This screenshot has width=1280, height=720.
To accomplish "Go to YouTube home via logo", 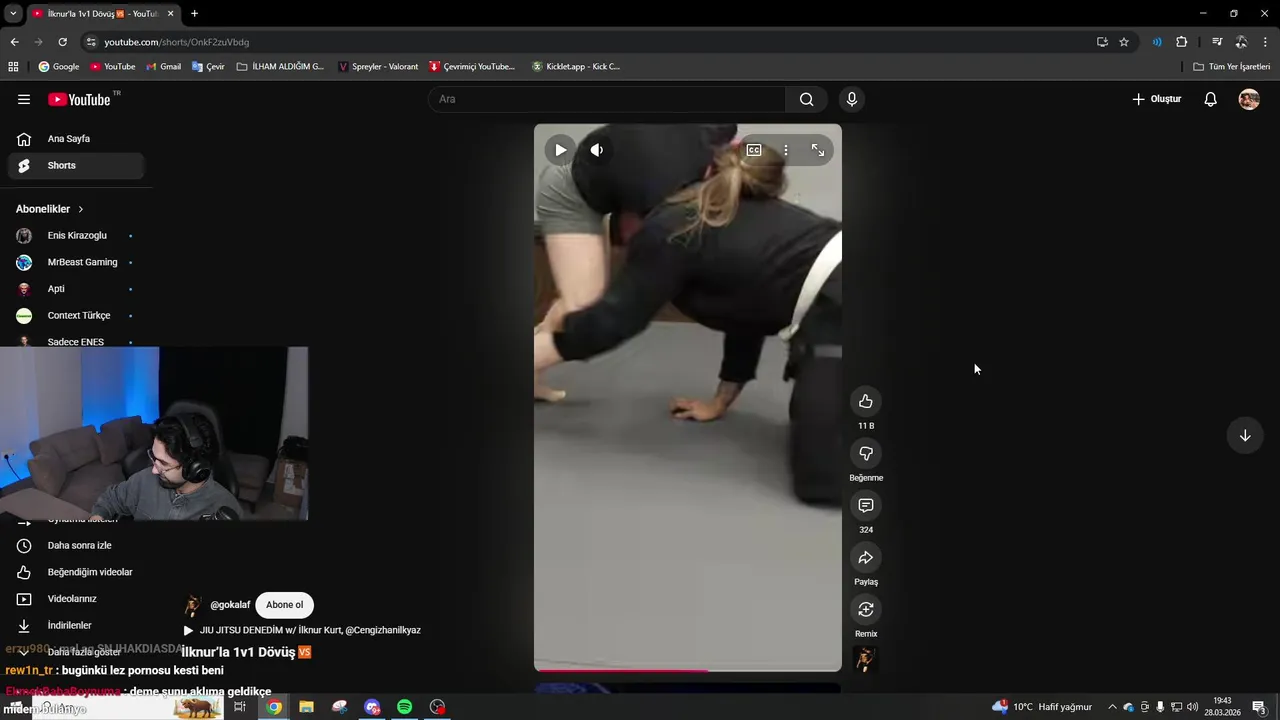I will coord(79,99).
